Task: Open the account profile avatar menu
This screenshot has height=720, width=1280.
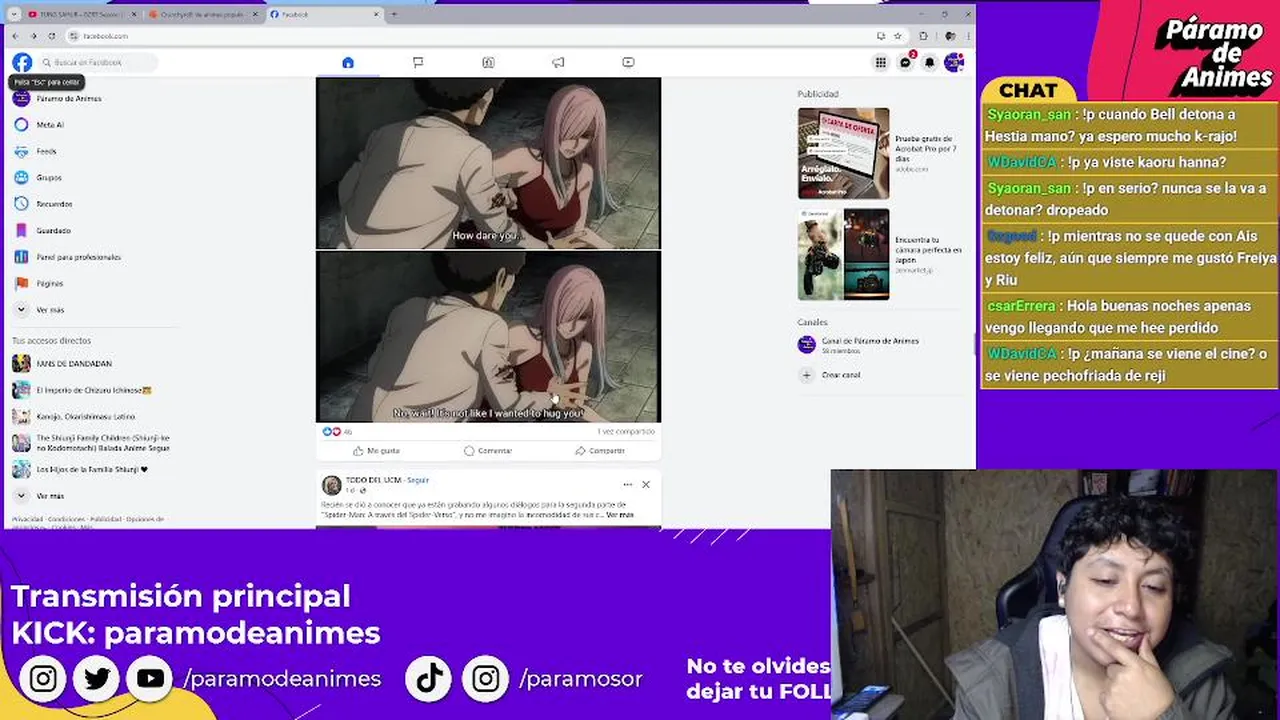Action: [953, 62]
